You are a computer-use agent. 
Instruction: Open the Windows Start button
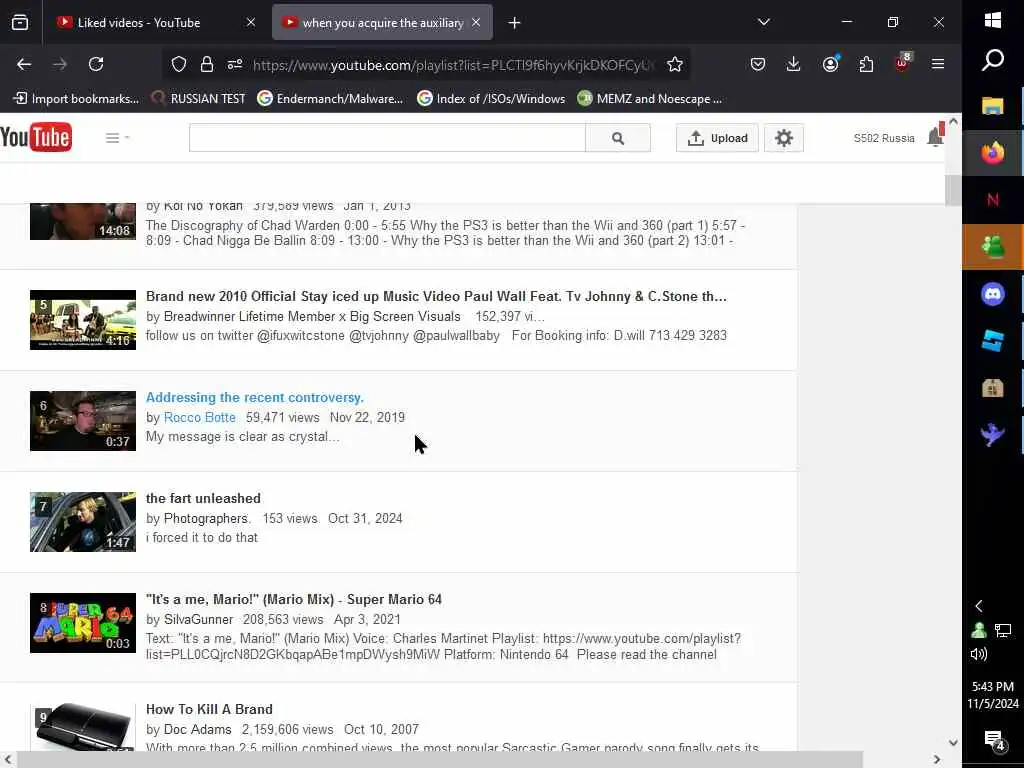[993, 20]
